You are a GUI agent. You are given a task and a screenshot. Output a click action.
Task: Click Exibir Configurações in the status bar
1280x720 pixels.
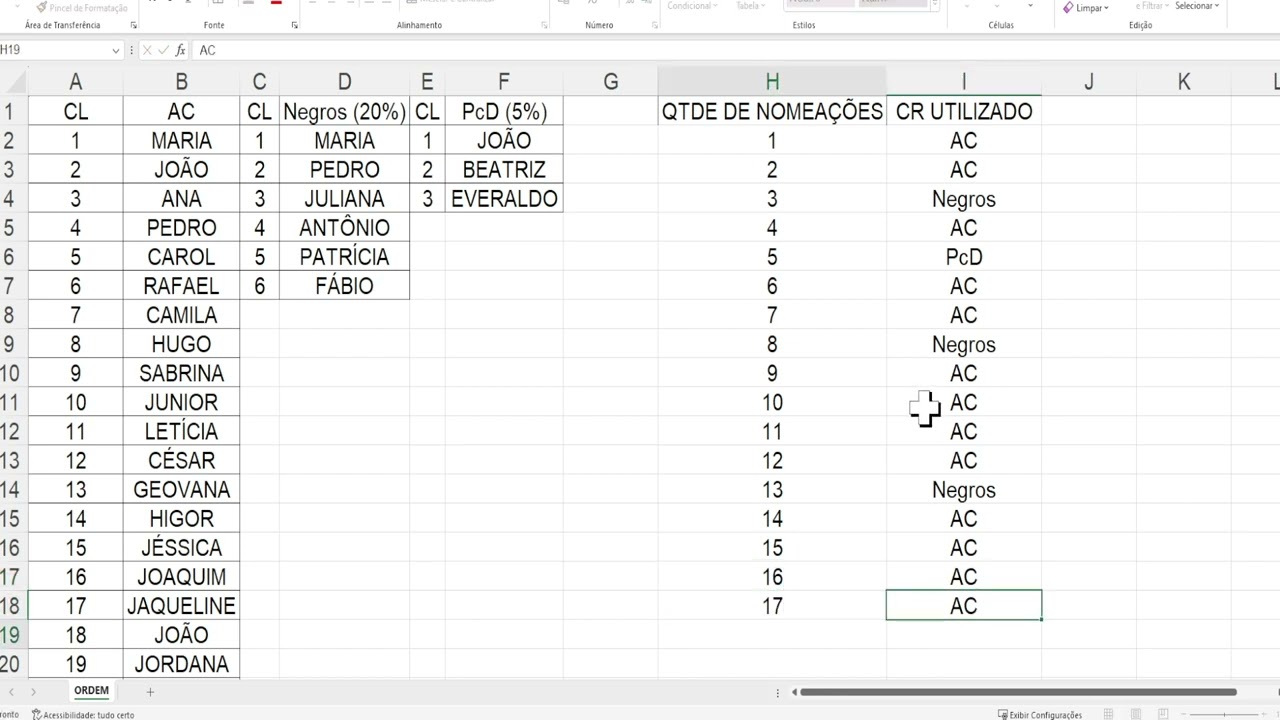(1040, 714)
